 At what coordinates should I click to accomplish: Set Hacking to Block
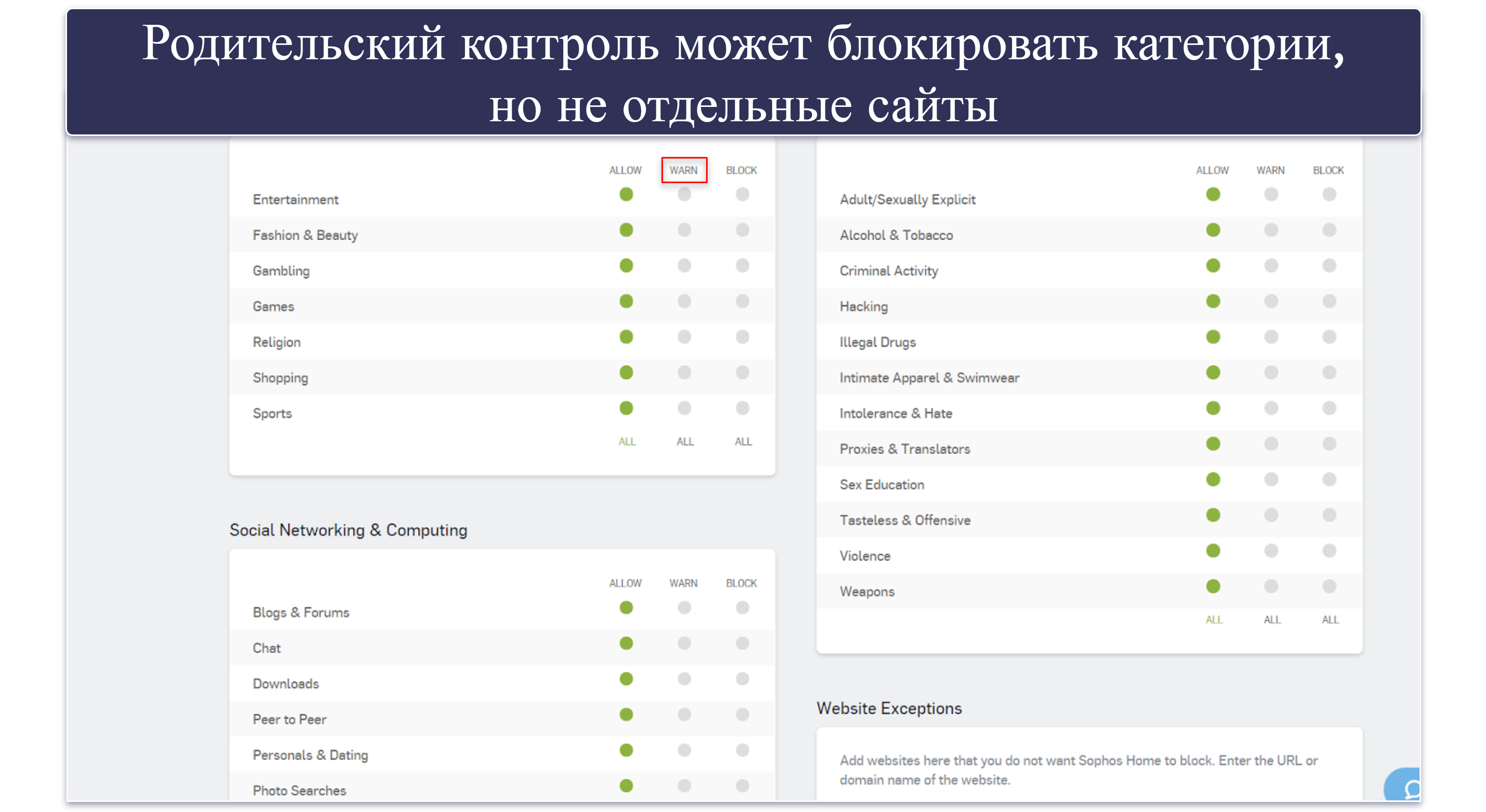coord(1329,301)
